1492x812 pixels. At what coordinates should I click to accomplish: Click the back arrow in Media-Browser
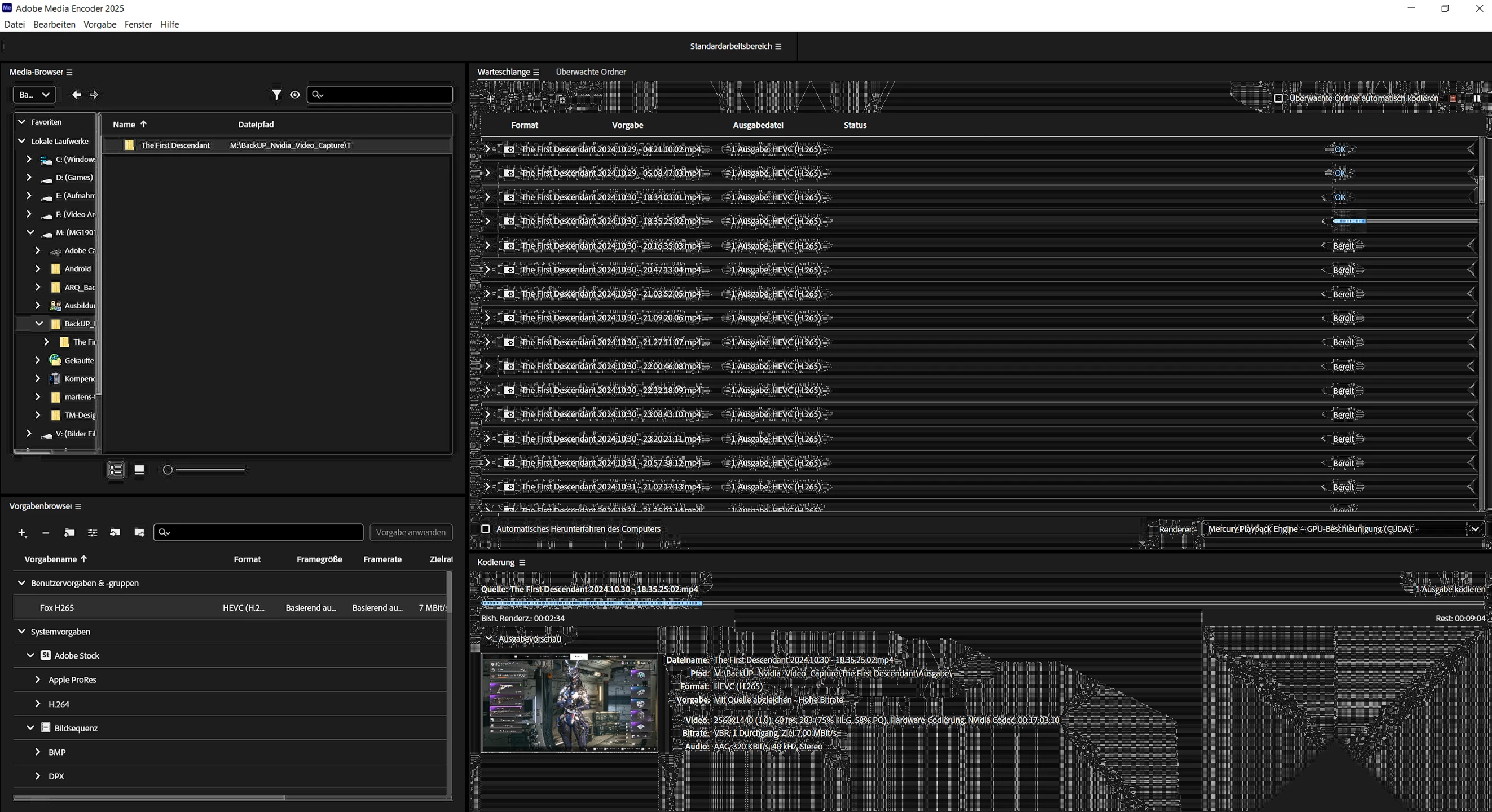pyautogui.click(x=77, y=94)
